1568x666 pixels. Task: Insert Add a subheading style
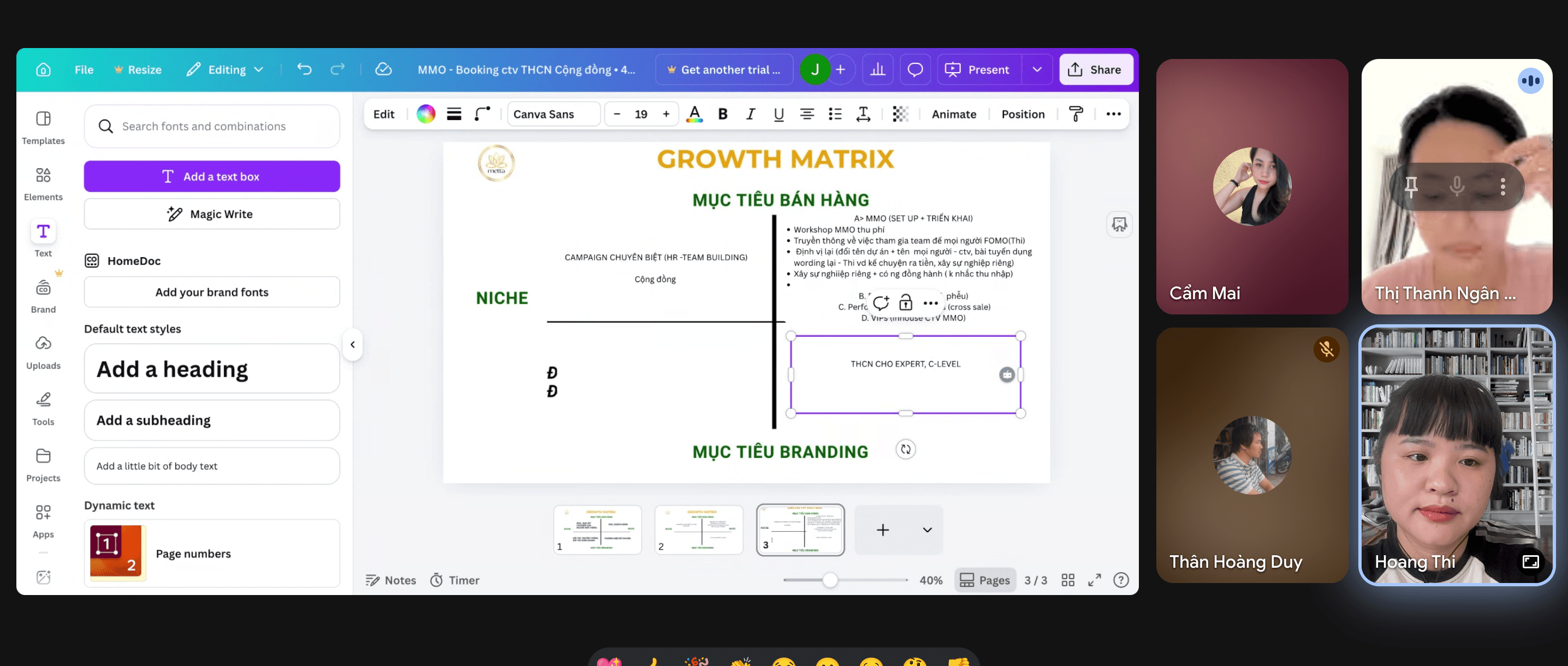click(212, 420)
